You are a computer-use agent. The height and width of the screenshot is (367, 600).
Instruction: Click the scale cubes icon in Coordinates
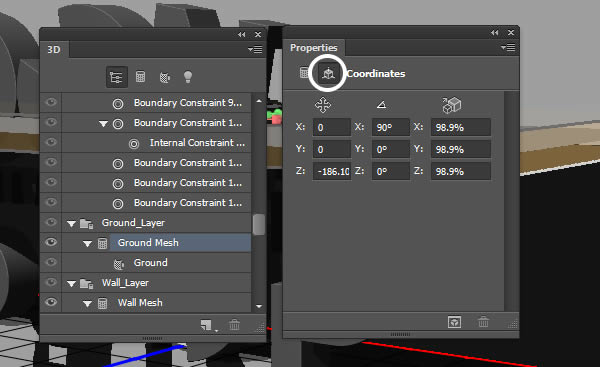tap(452, 105)
